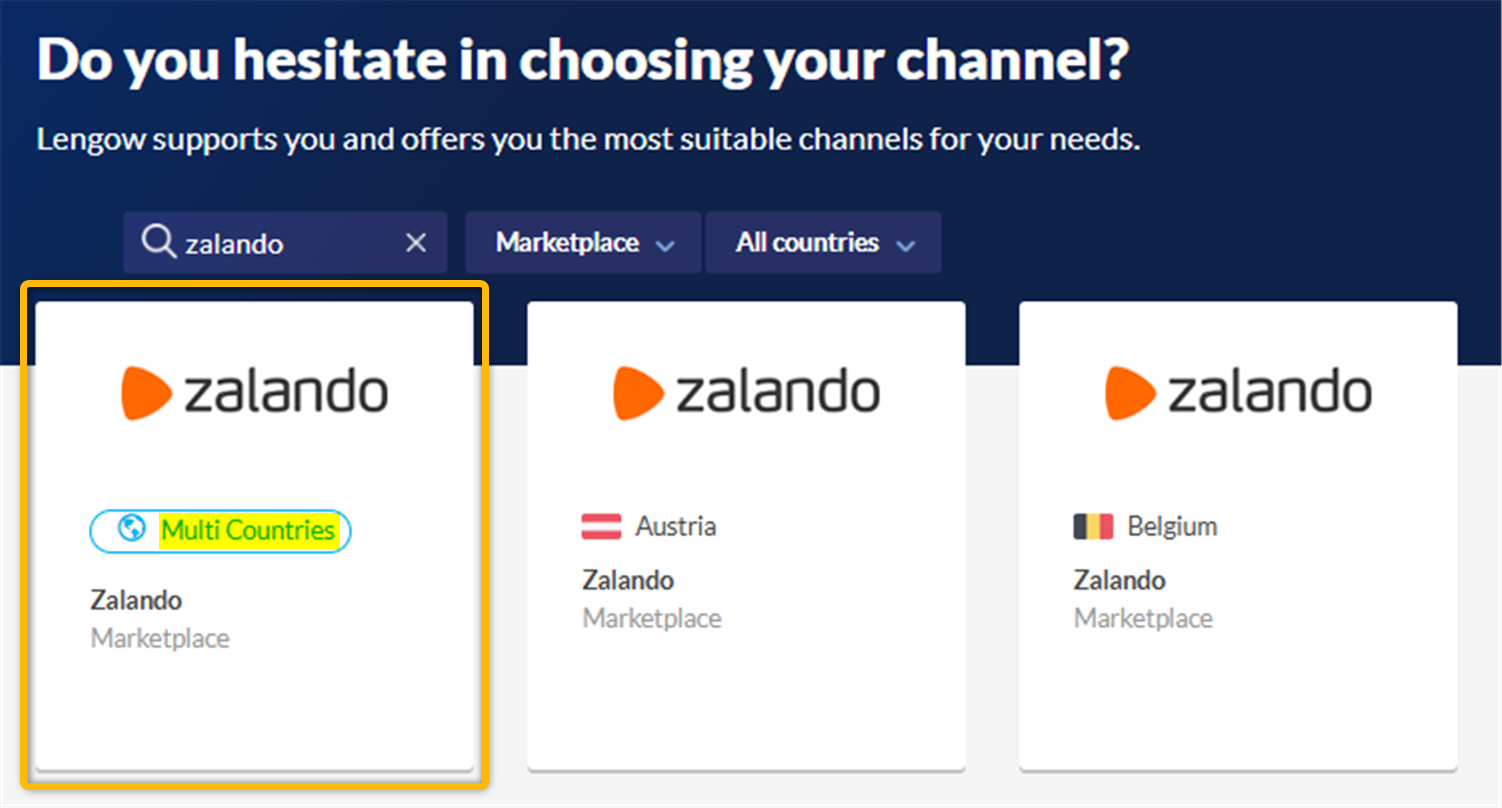Clear the zalando search text
Screen dimensions: 1502x808
416,243
